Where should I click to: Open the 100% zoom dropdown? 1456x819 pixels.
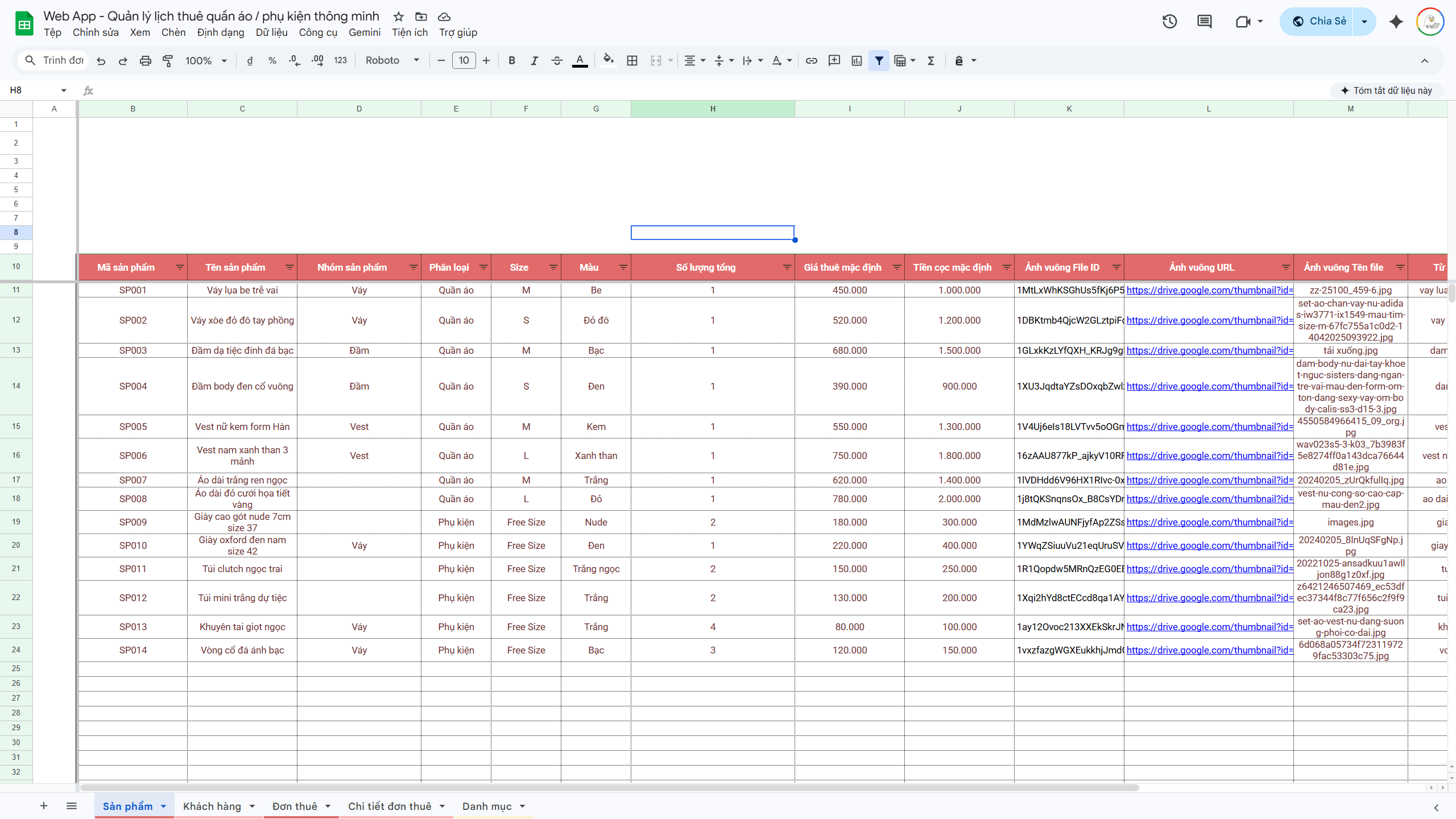point(206,61)
